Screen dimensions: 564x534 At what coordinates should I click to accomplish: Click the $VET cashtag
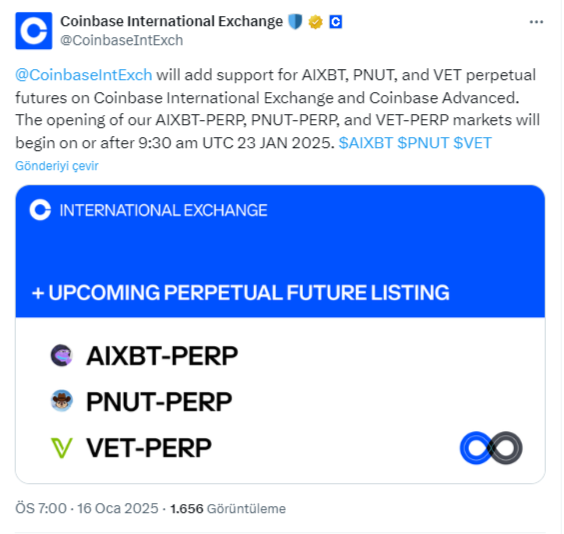[x=472, y=143]
